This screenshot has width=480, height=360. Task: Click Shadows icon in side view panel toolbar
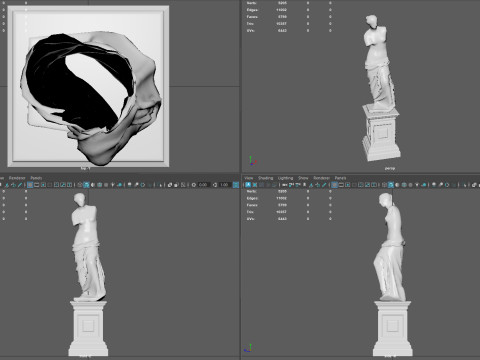pos(424,185)
